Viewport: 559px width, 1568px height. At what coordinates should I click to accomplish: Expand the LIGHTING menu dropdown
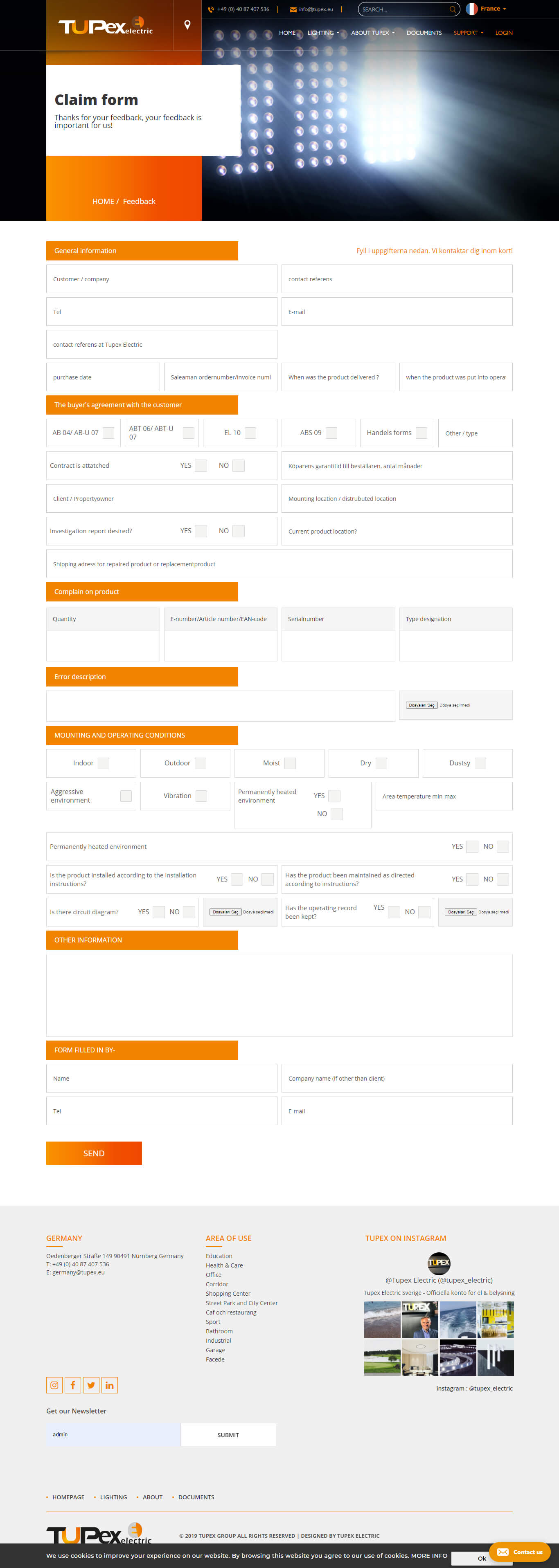pos(323,33)
